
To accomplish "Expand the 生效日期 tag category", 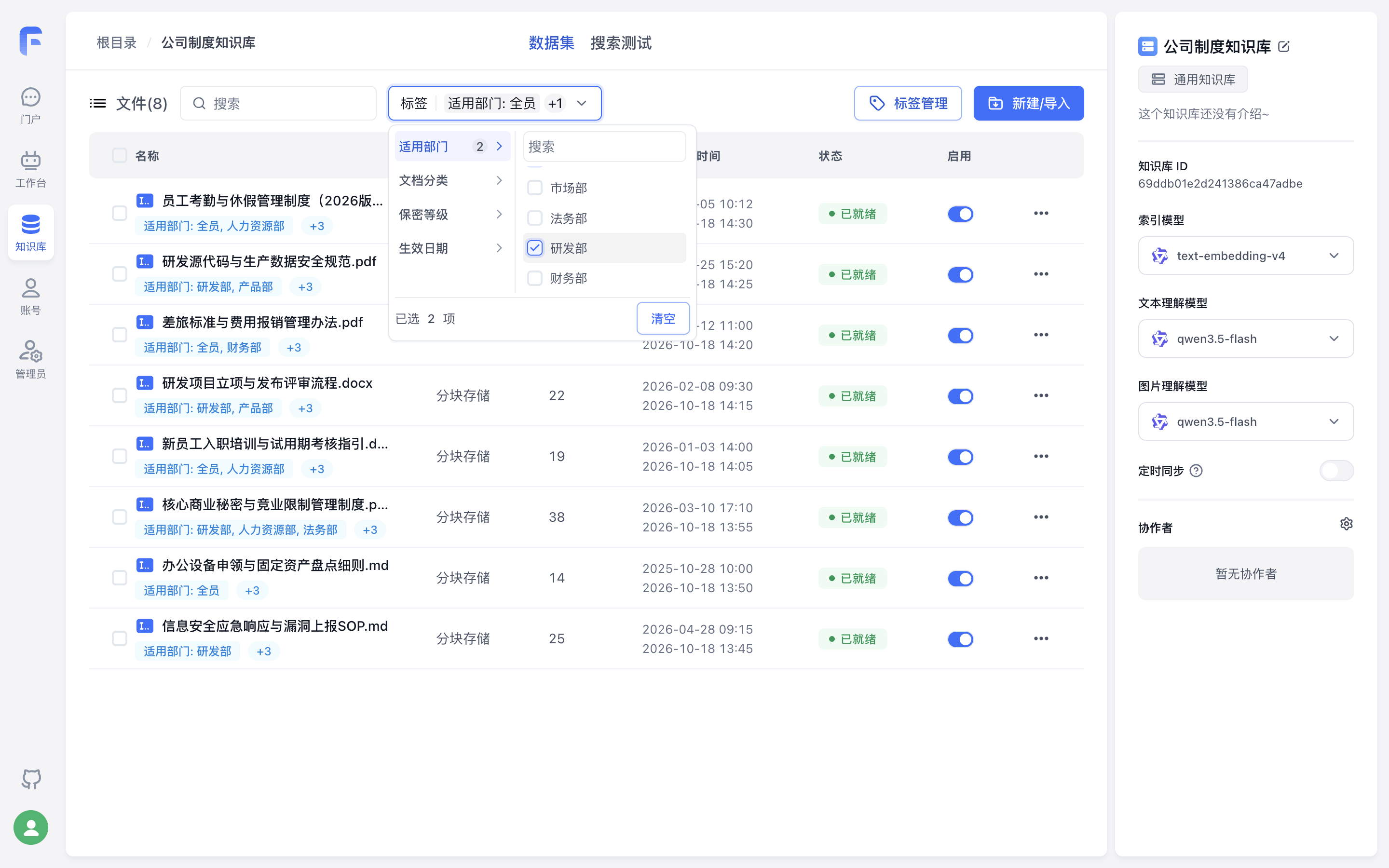I will (452, 248).
